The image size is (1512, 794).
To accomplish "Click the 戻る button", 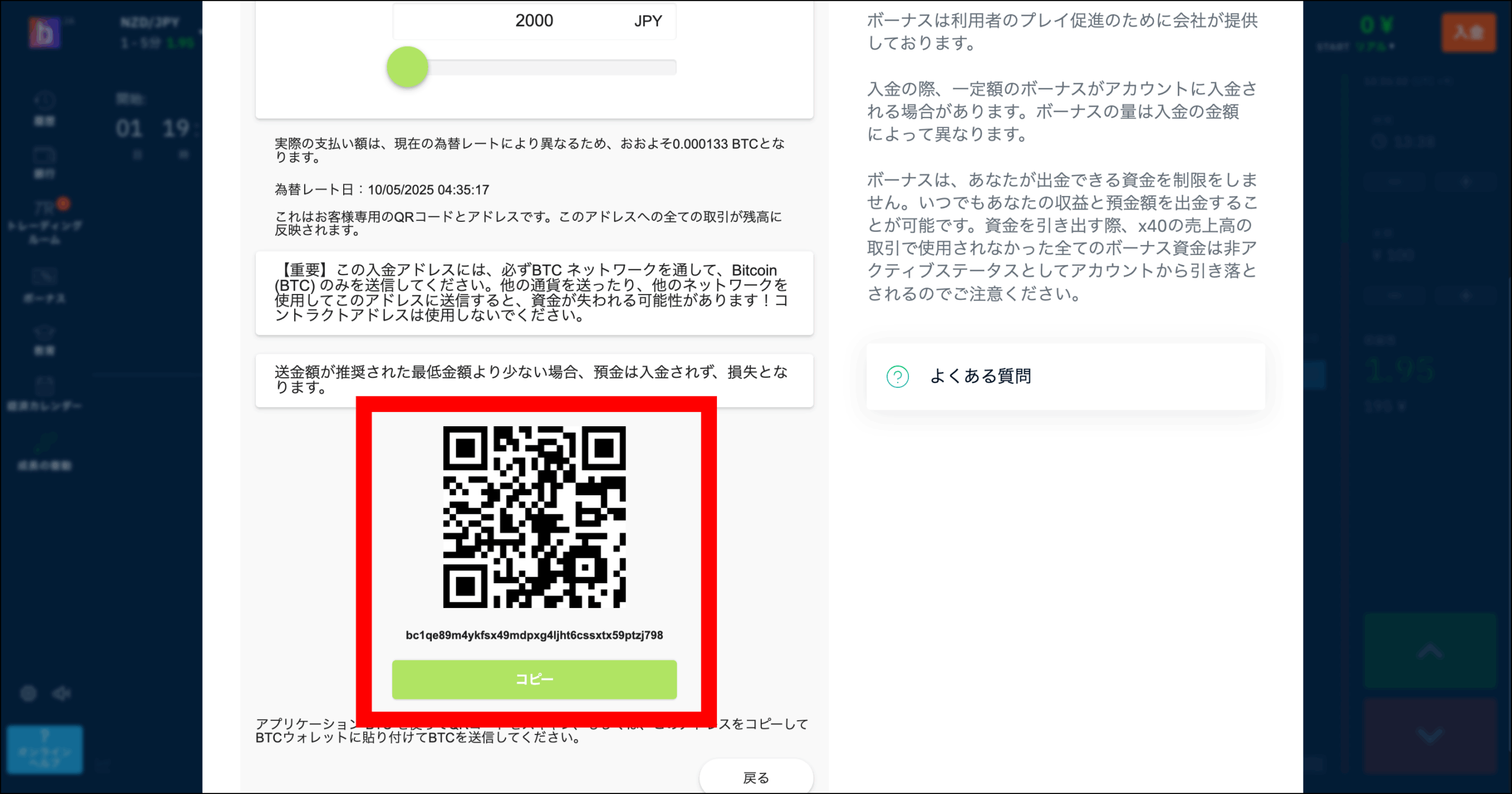I will pos(756,777).
